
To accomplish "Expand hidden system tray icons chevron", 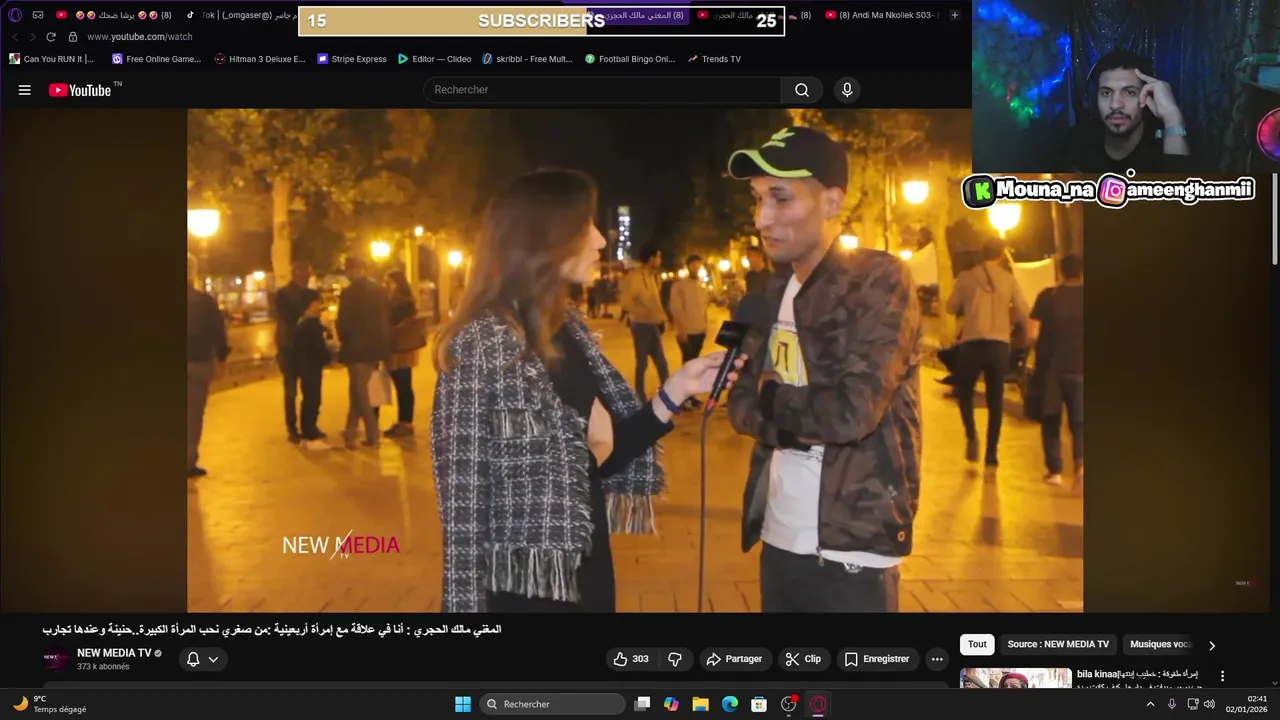I will 1150,704.
